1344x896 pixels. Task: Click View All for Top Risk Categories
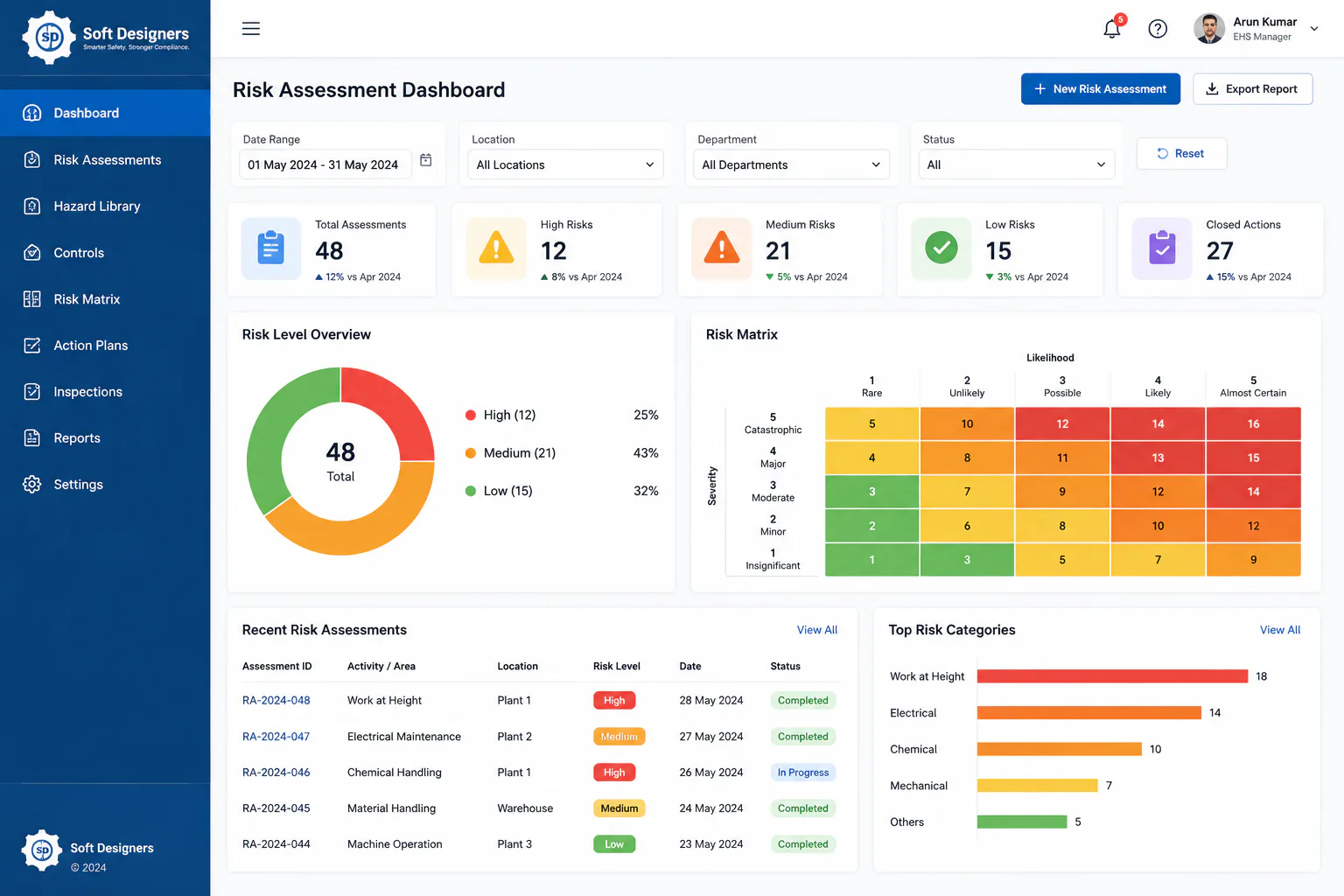click(1280, 630)
